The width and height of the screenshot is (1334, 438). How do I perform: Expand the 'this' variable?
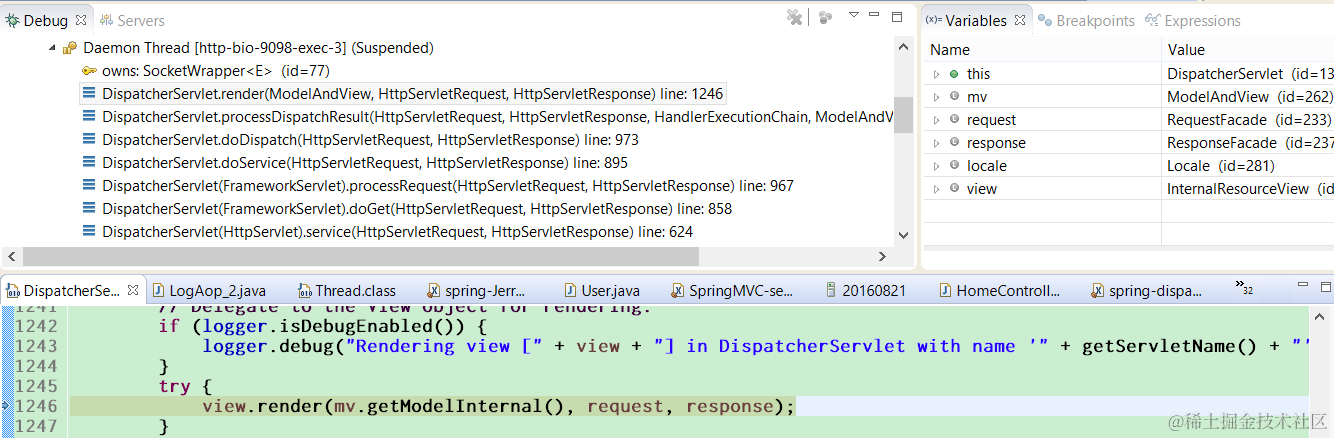point(937,74)
